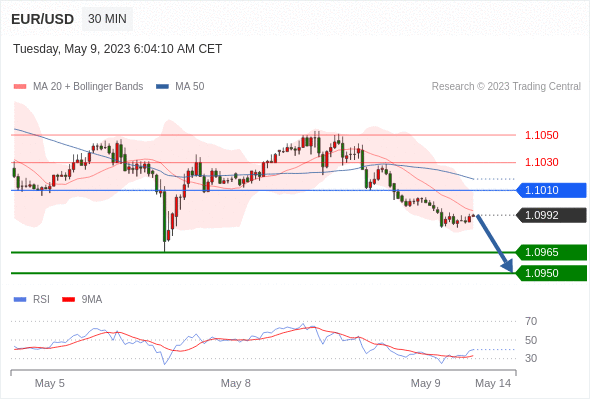Click the red 9MA legend swatch
Image resolution: width=590 pixels, height=400 pixels.
tap(68, 300)
